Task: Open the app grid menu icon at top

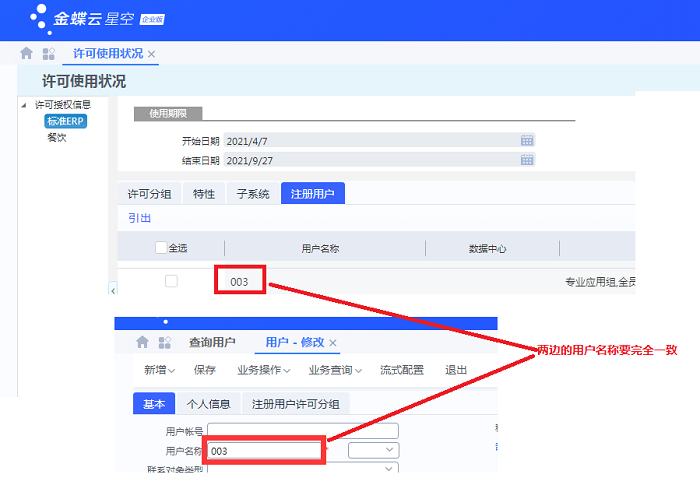Action: pyautogui.click(x=48, y=53)
